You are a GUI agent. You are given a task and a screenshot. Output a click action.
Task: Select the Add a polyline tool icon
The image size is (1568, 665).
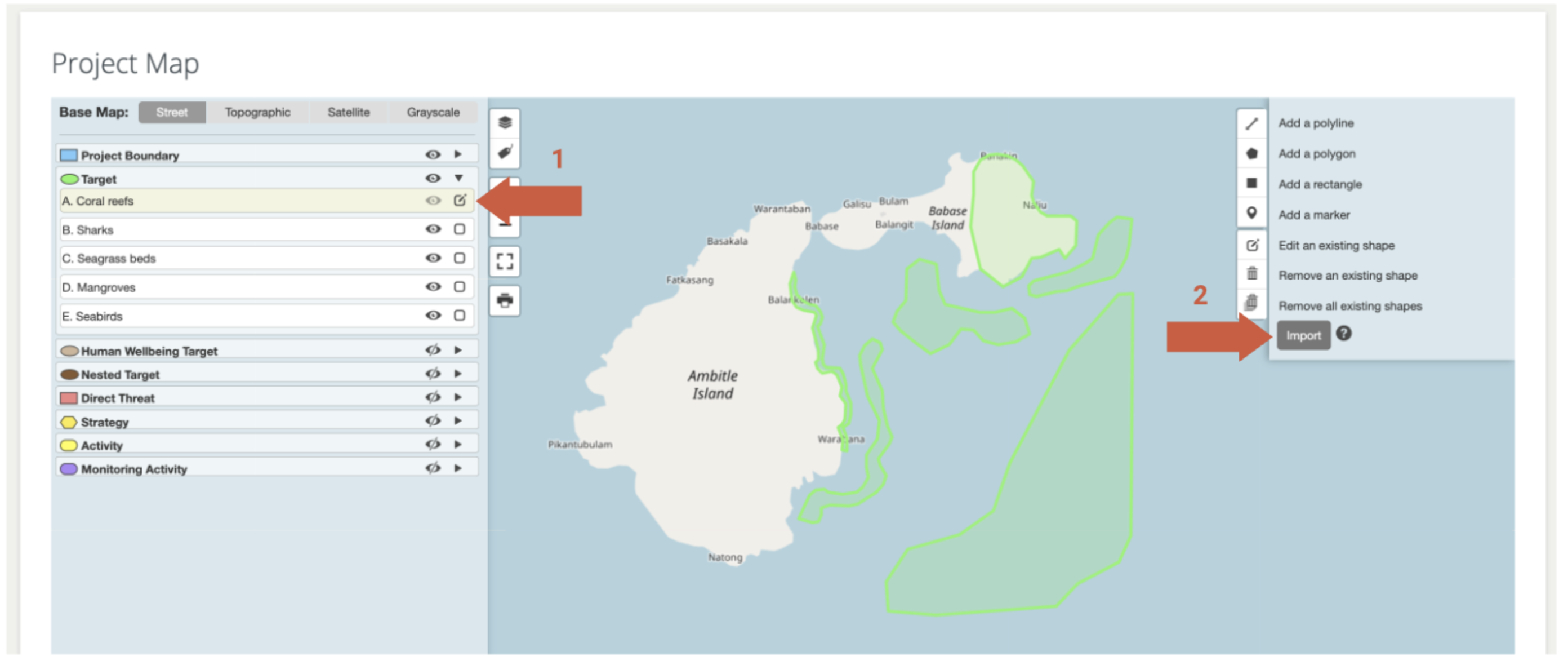[1251, 123]
